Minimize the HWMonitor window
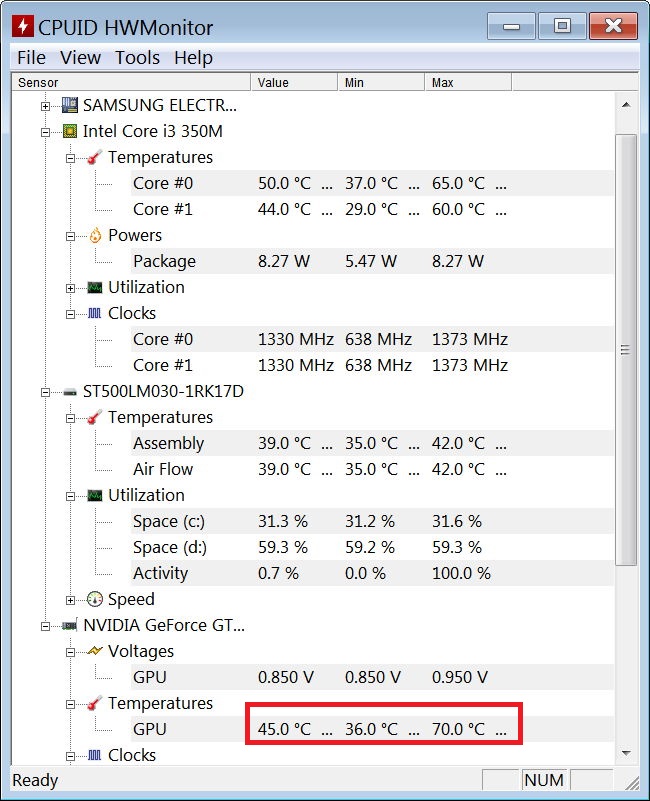This screenshot has height=801, width=650. (x=511, y=26)
